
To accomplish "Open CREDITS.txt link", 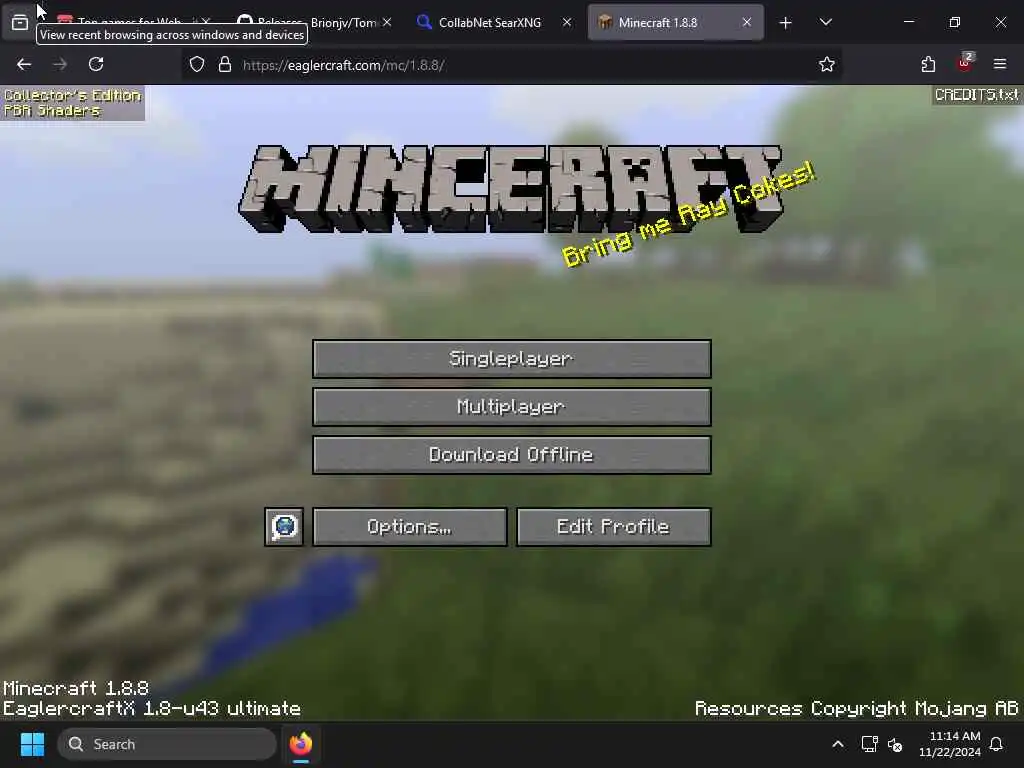I will 976,95.
